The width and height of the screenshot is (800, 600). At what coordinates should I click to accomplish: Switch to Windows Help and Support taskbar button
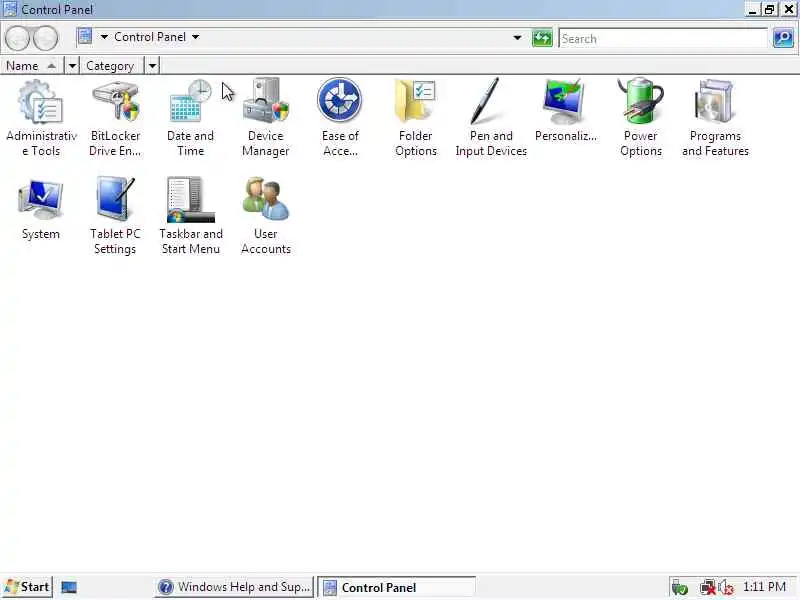(x=234, y=587)
